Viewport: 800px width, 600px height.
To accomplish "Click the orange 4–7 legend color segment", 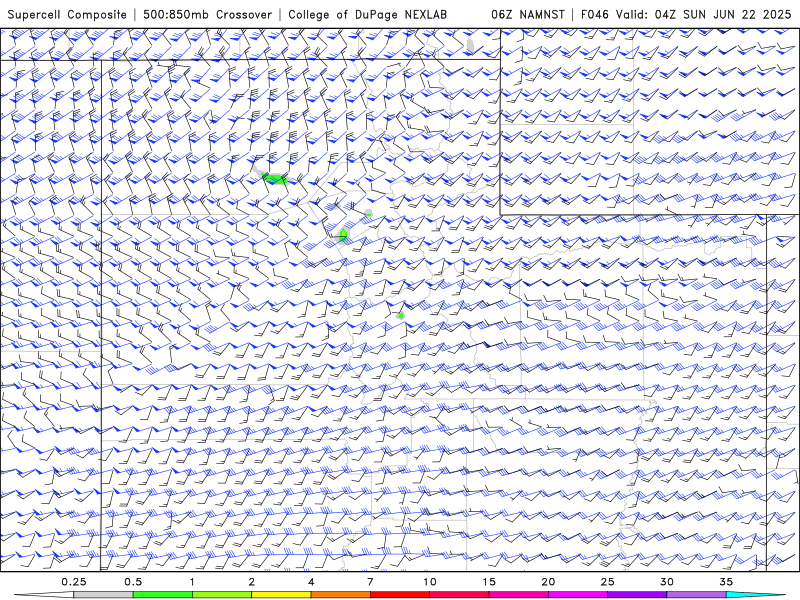I will point(340,595).
